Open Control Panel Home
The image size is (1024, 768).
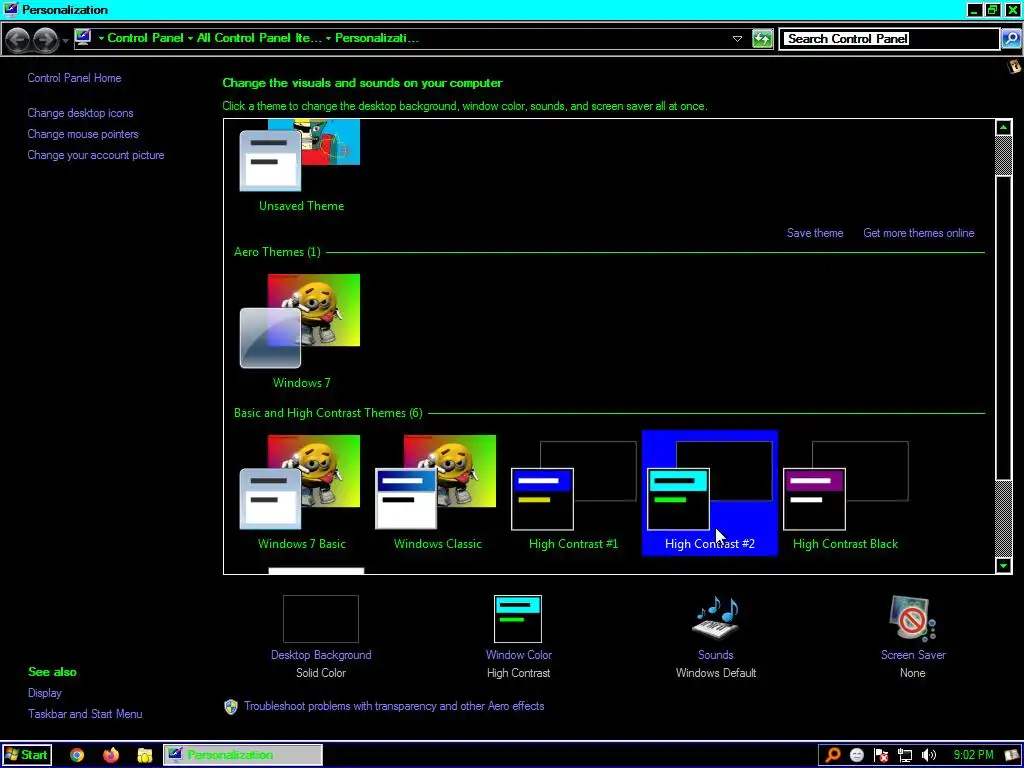click(74, 78)
